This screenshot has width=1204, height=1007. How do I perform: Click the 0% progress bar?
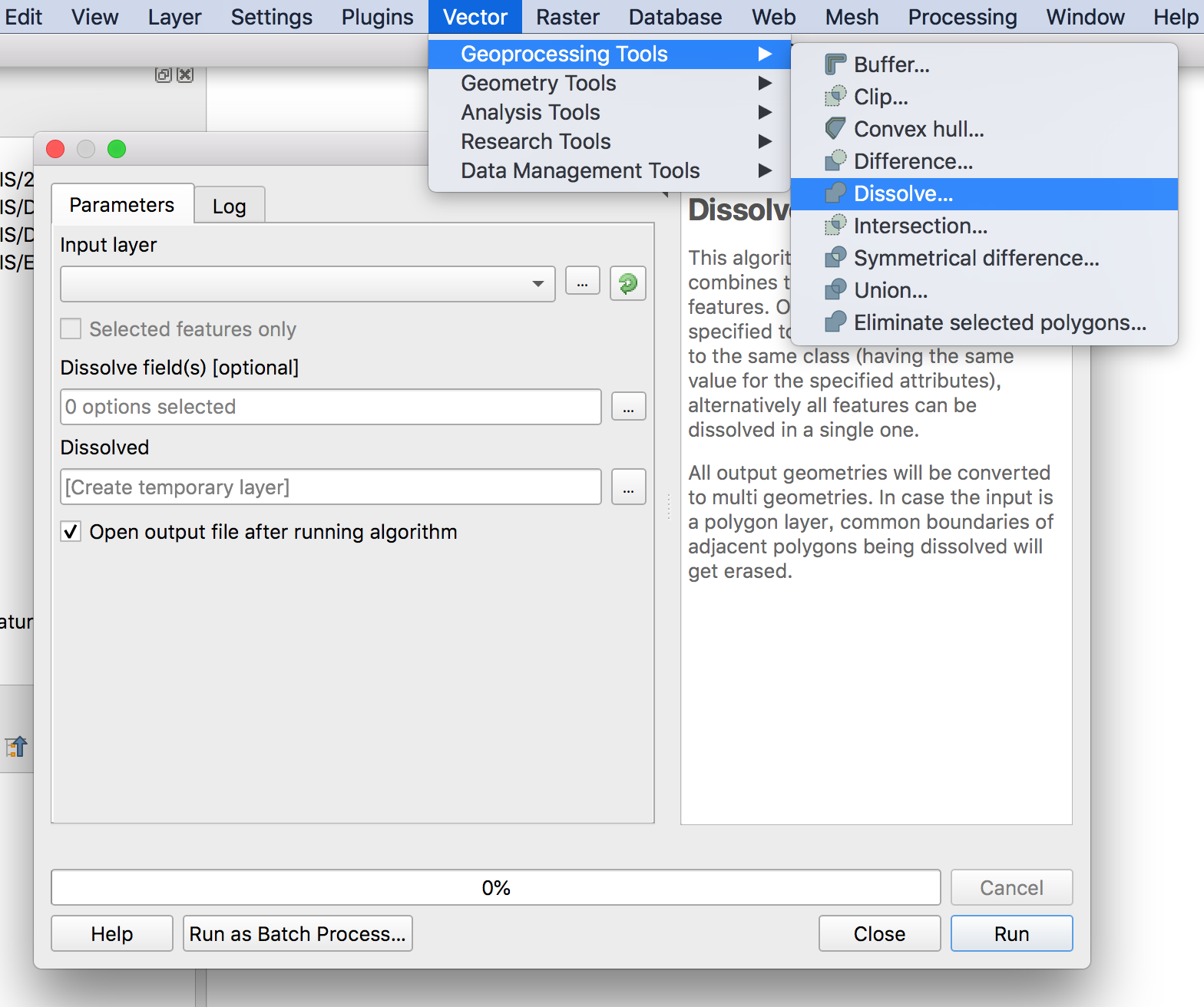496,887
